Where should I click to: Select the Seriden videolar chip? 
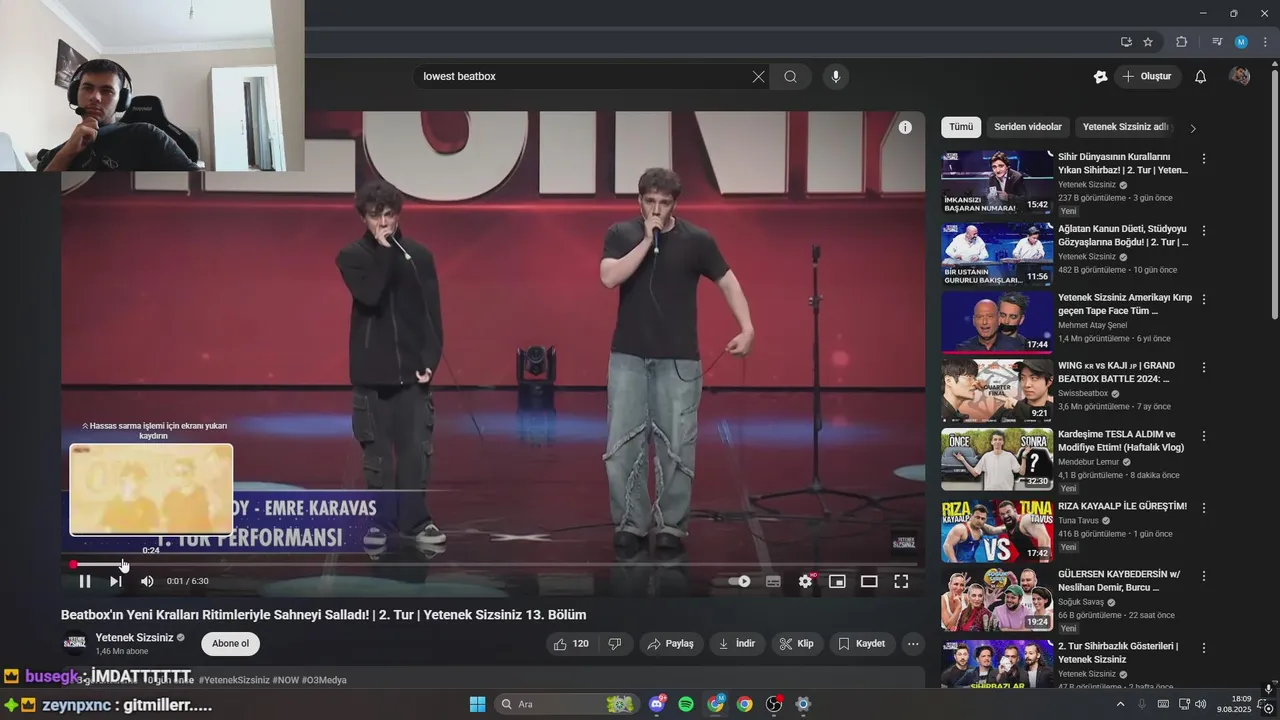tap(1028, 127)
